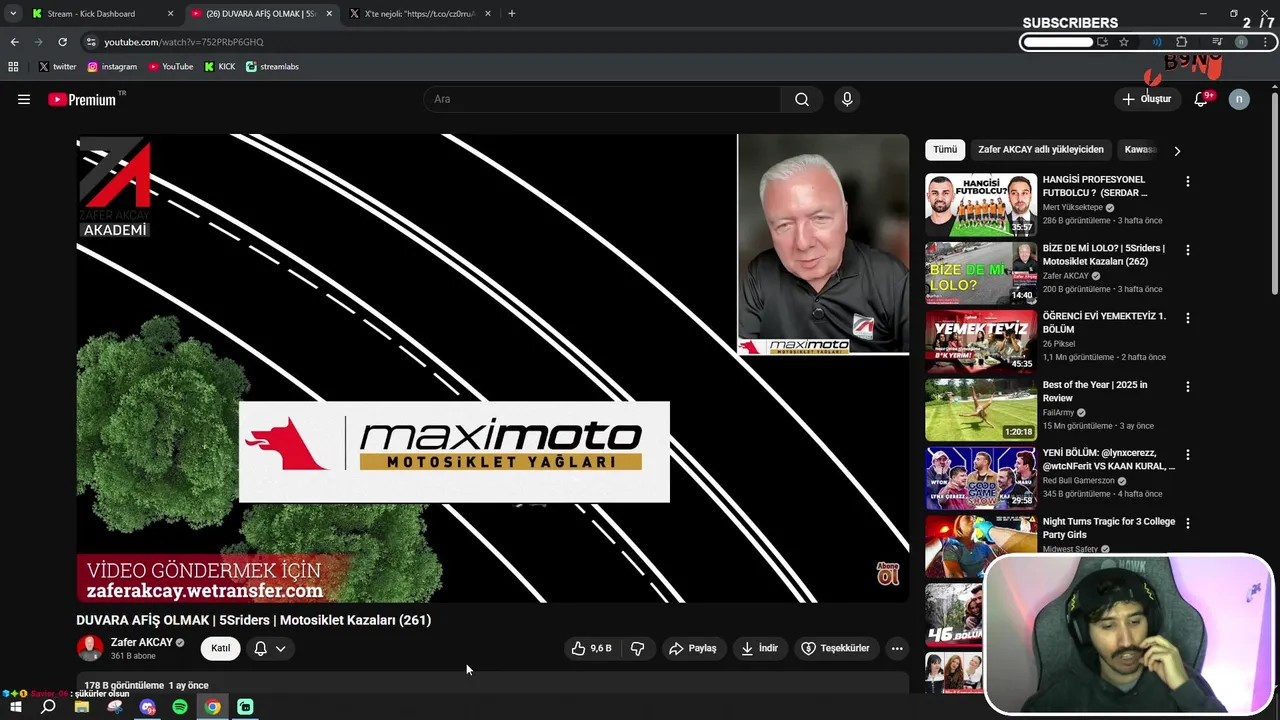Close the Stream - Kick Dashboard tab
This screenshot has height=720, width=1280.
click(170, 14)
